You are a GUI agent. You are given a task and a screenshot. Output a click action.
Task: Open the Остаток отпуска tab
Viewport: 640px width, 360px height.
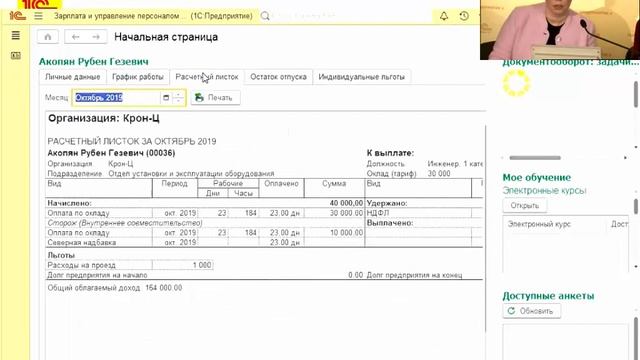[278, 77]
